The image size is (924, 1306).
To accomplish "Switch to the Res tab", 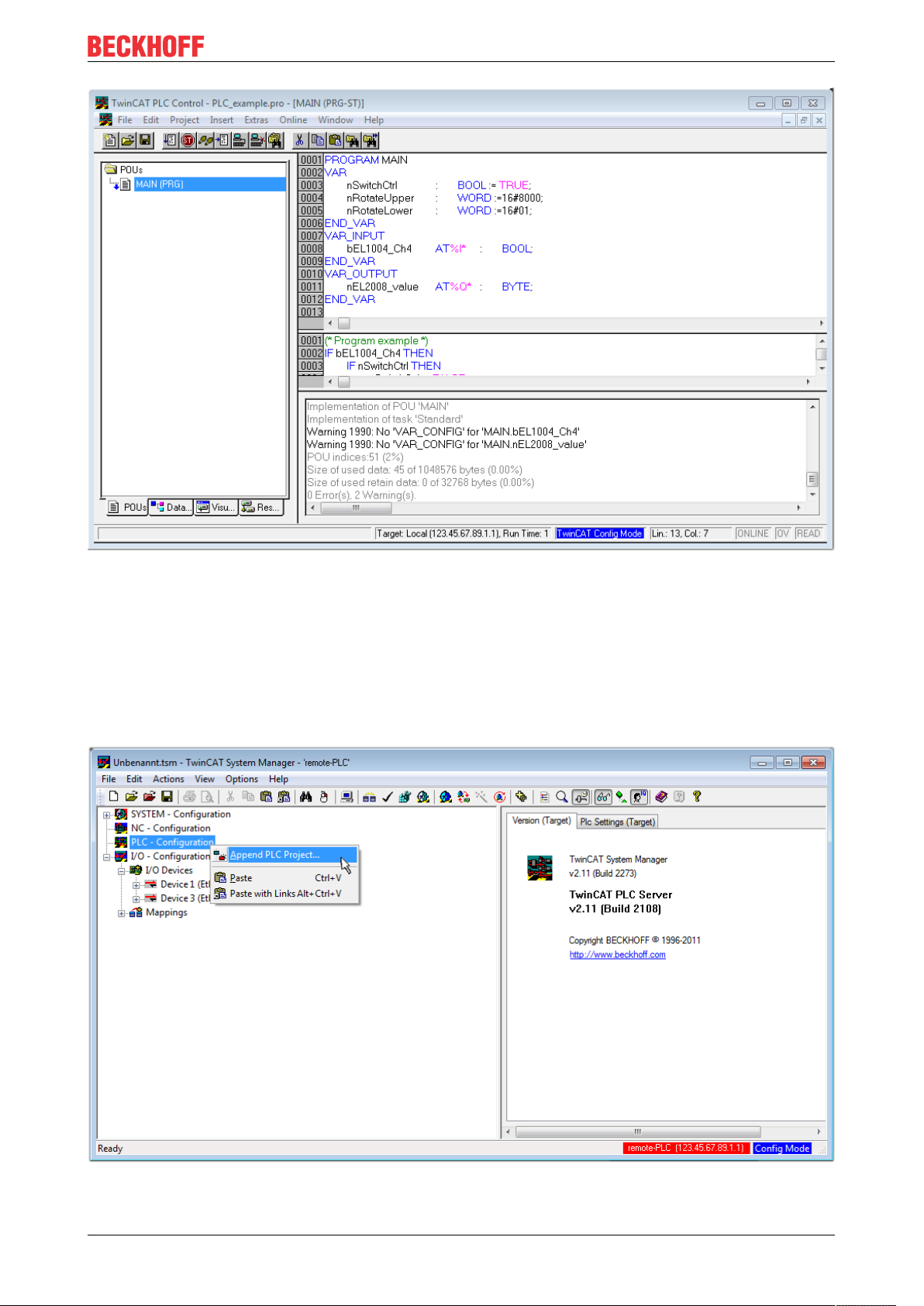I will click(x=261, y=508).
